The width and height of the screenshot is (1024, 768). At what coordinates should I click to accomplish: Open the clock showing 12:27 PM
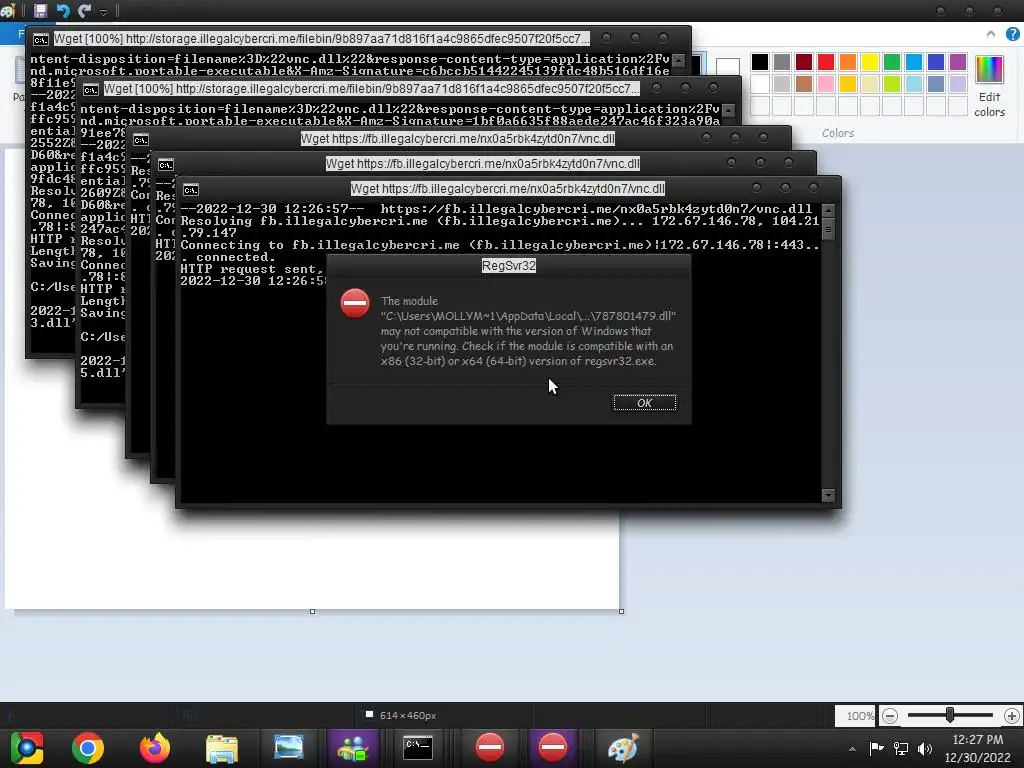pos(978,740)
